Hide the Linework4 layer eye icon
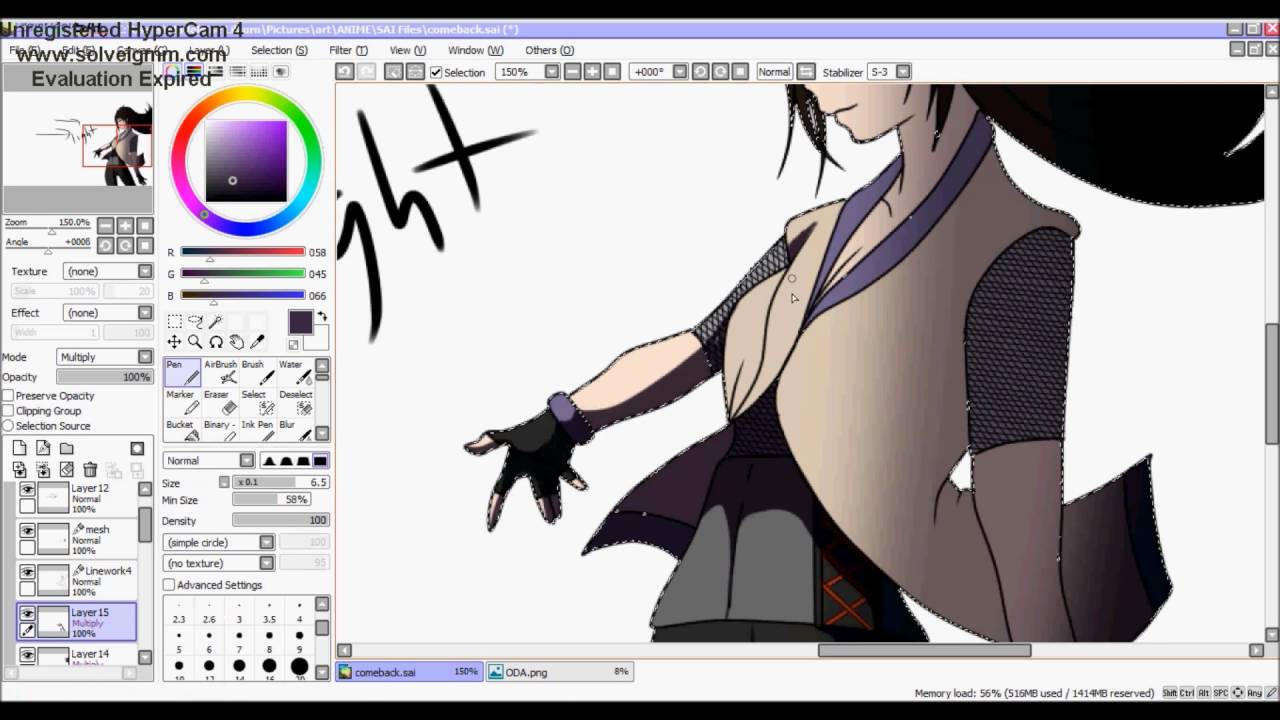The width and height of the screenshot is (1280, 720). [27, 572]
